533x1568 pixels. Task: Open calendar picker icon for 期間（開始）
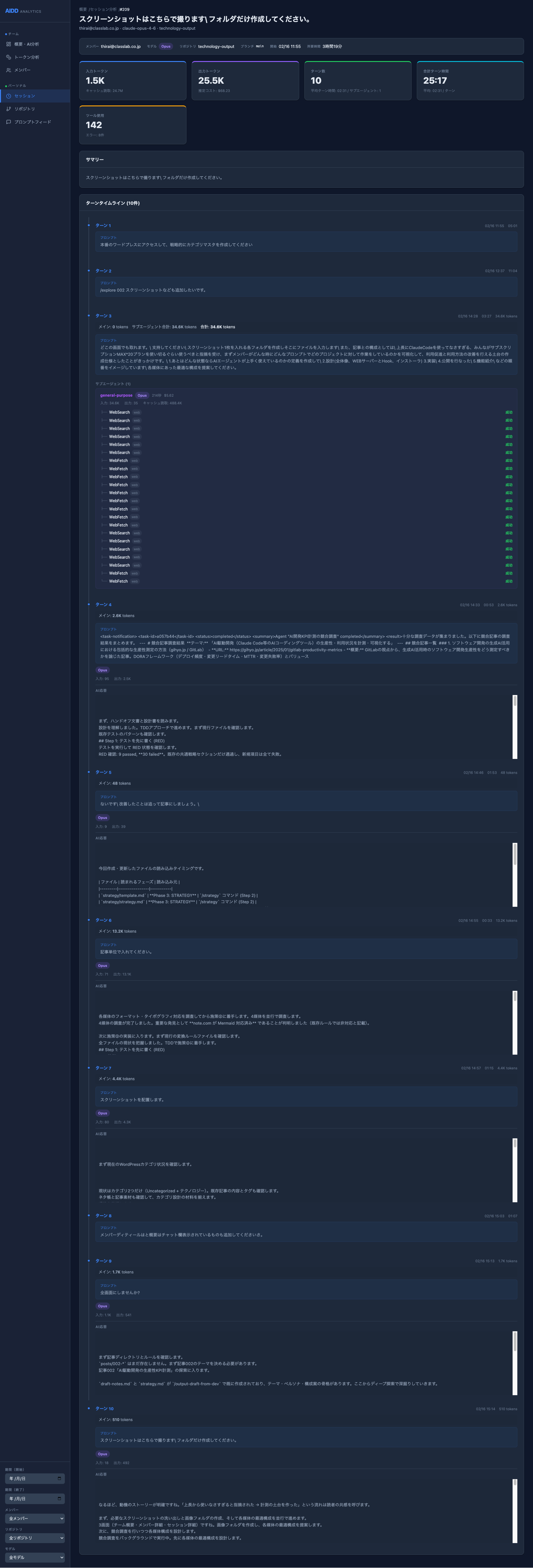point(59,1479)
